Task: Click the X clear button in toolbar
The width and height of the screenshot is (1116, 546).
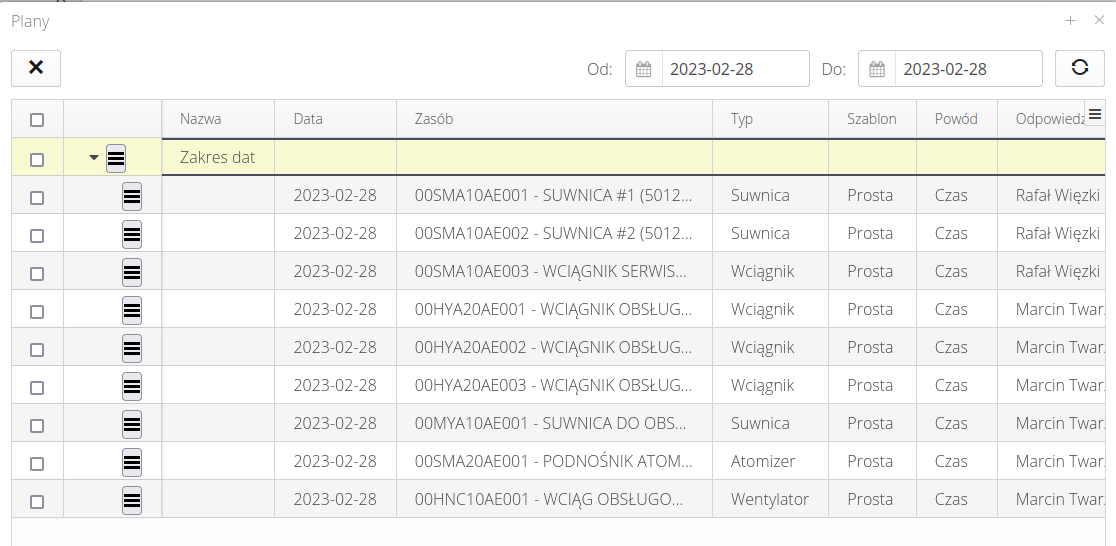Action: click(x=36, y=68)
